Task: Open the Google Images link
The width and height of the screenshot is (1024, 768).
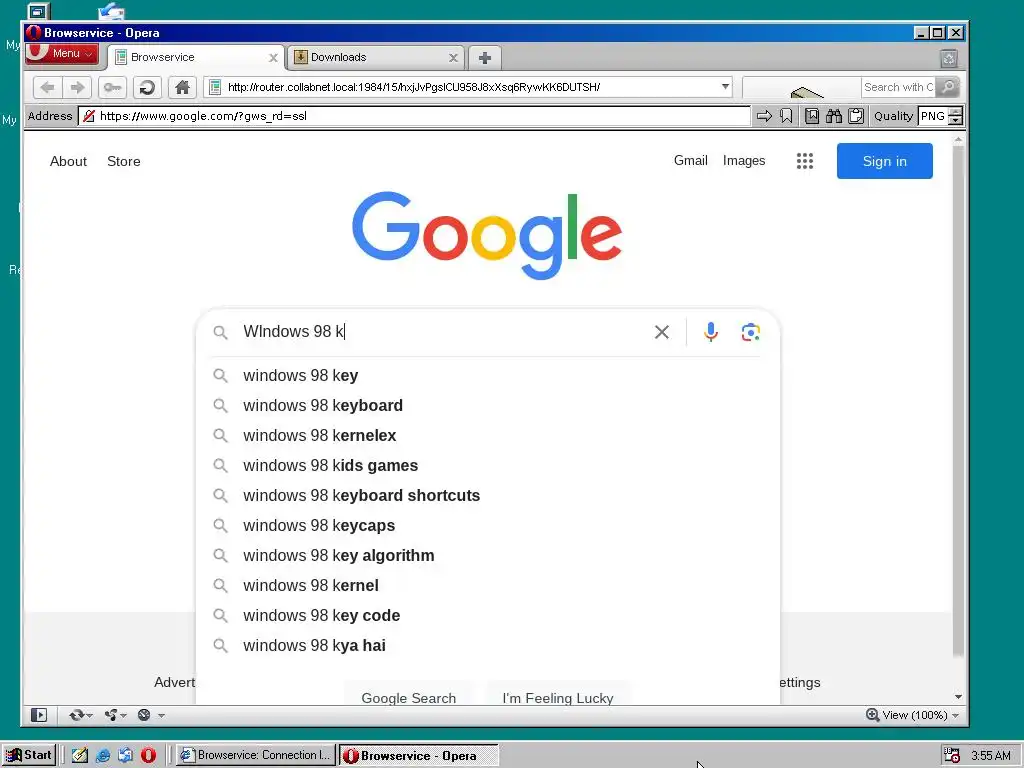Action: point(744,161)
